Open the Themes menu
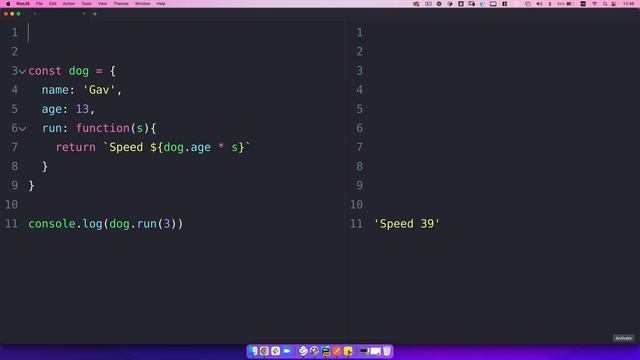Screen dimensions: 640x360 [121, 4]
